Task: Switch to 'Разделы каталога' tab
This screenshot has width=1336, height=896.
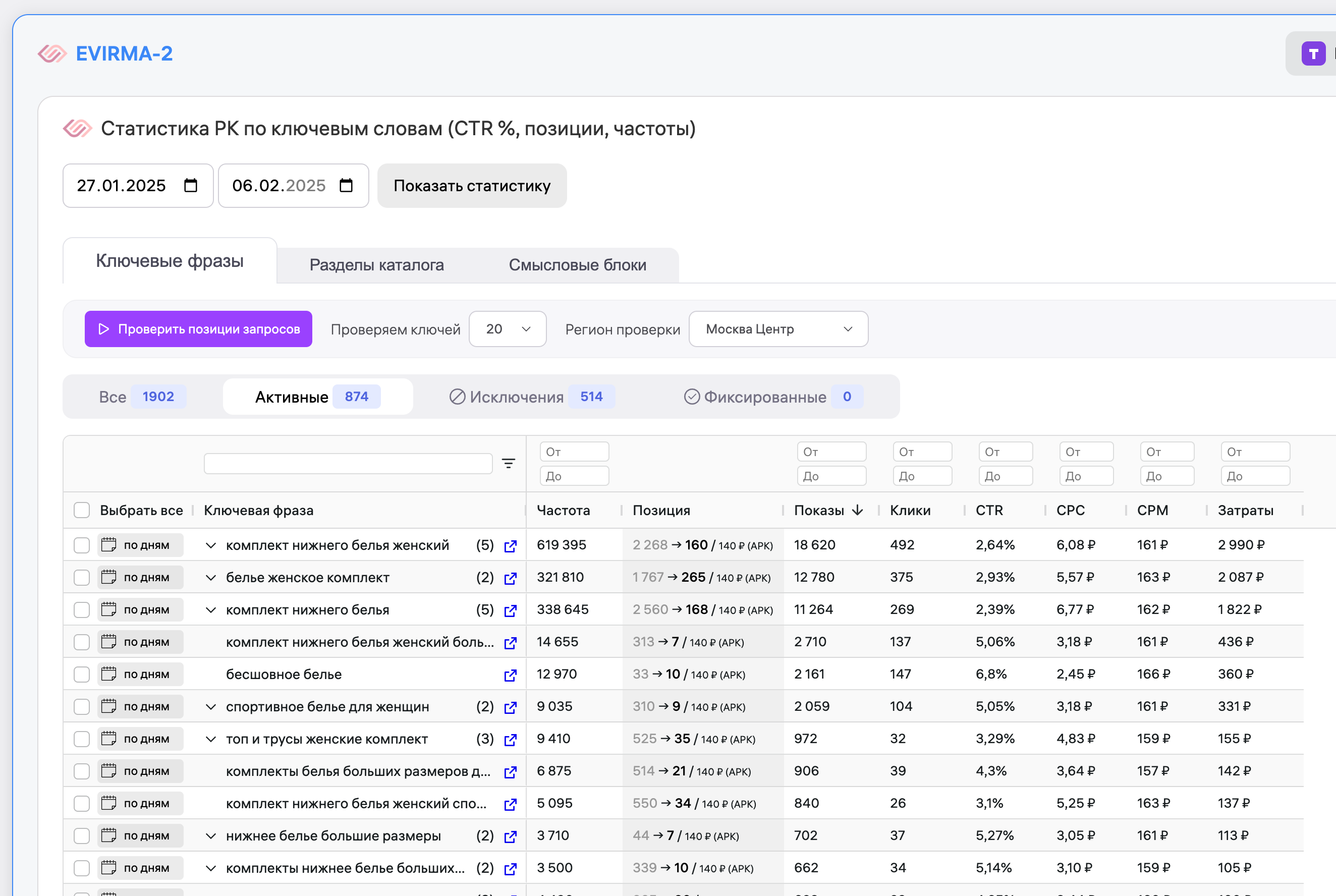Action: [x=376, y=265]
